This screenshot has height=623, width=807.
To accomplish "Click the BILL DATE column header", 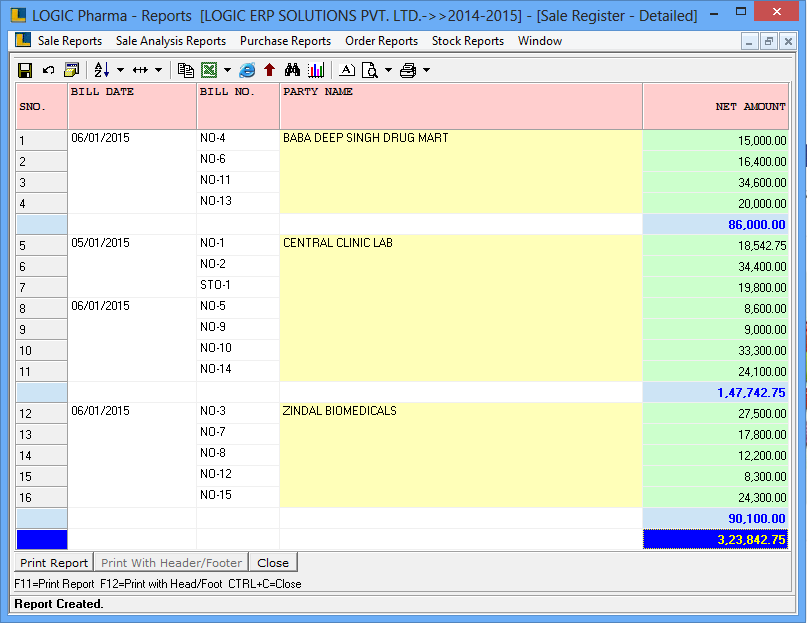I will 132,107.
